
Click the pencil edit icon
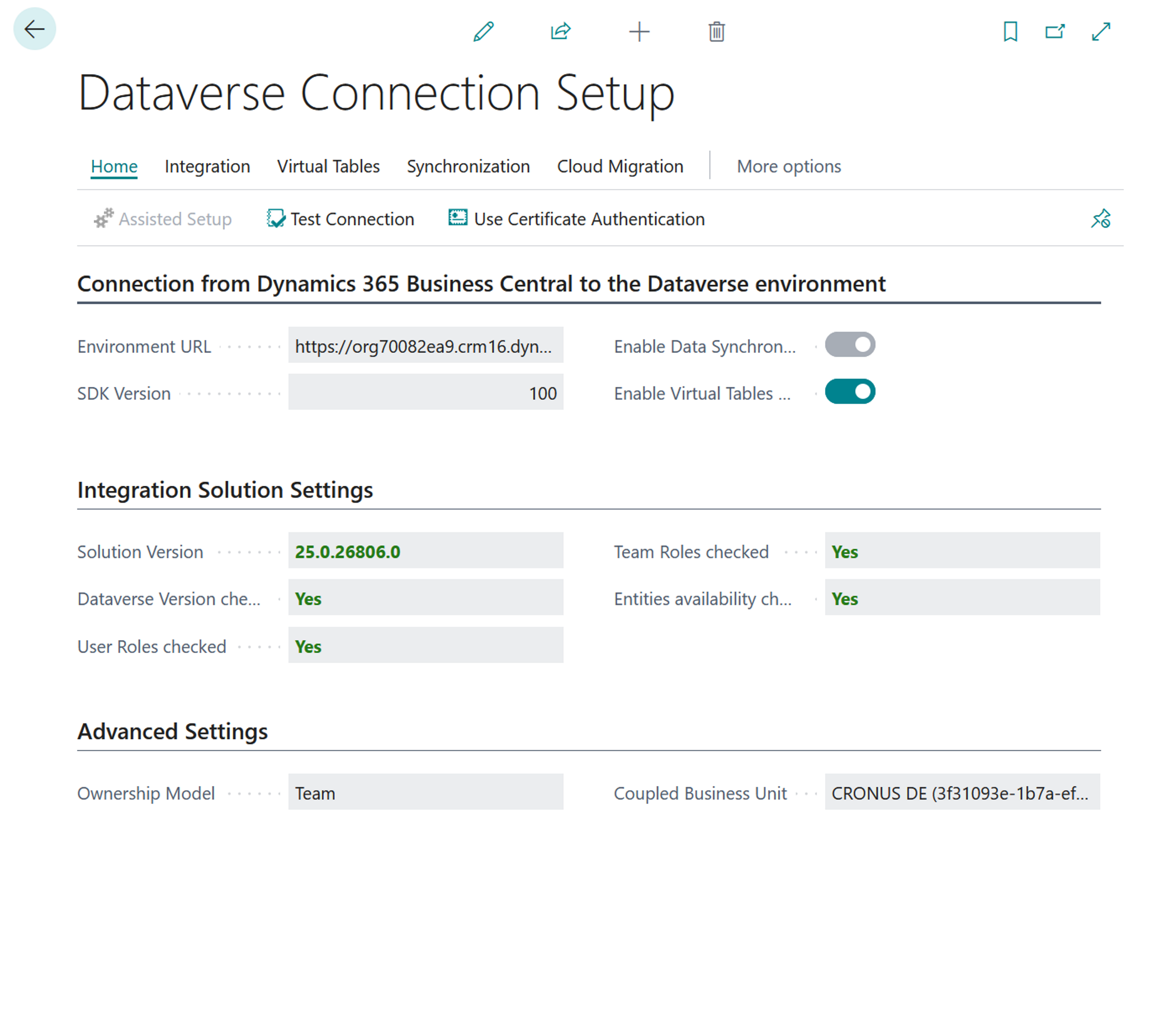point(483,31)
